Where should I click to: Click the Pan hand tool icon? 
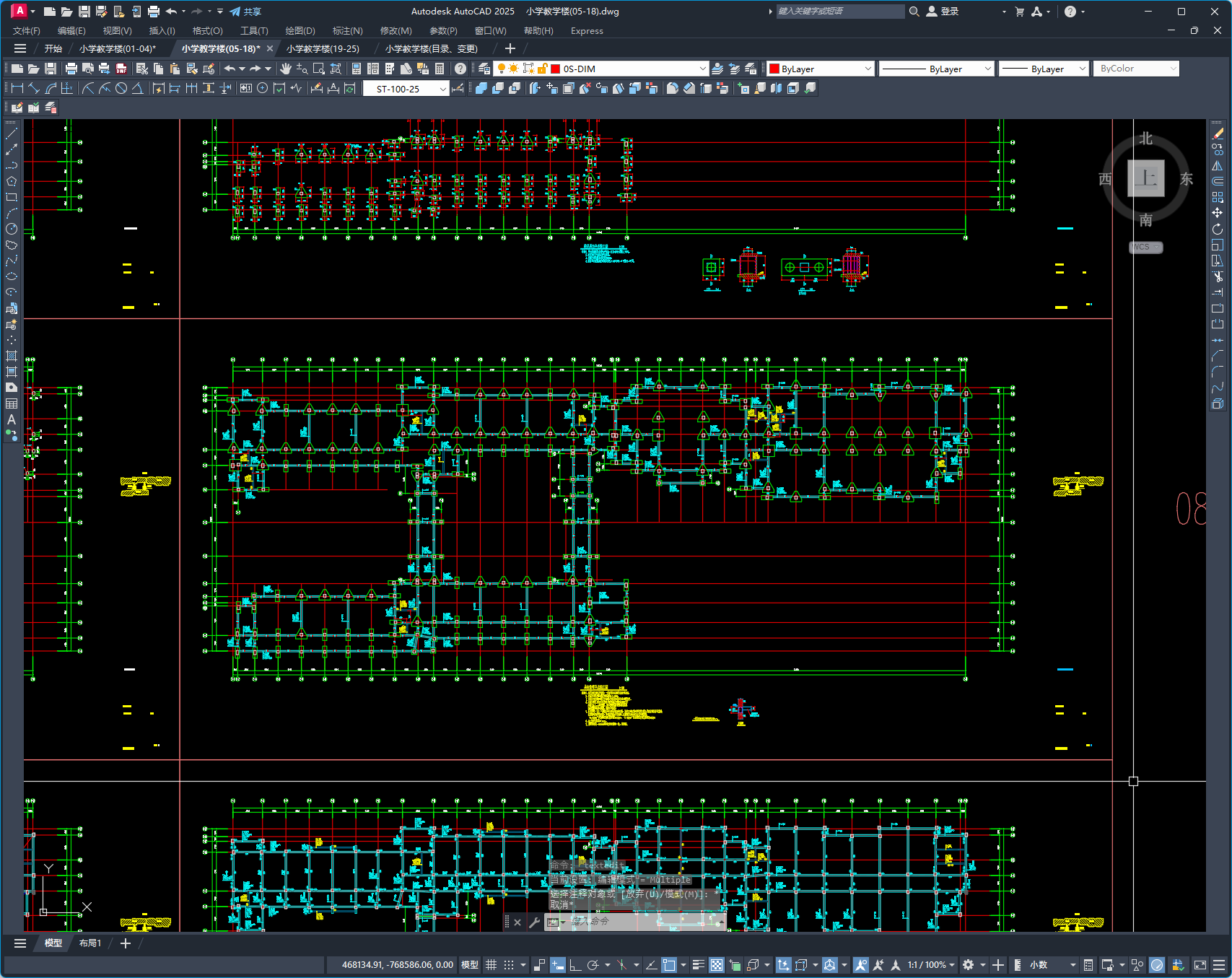coord(286,69)
